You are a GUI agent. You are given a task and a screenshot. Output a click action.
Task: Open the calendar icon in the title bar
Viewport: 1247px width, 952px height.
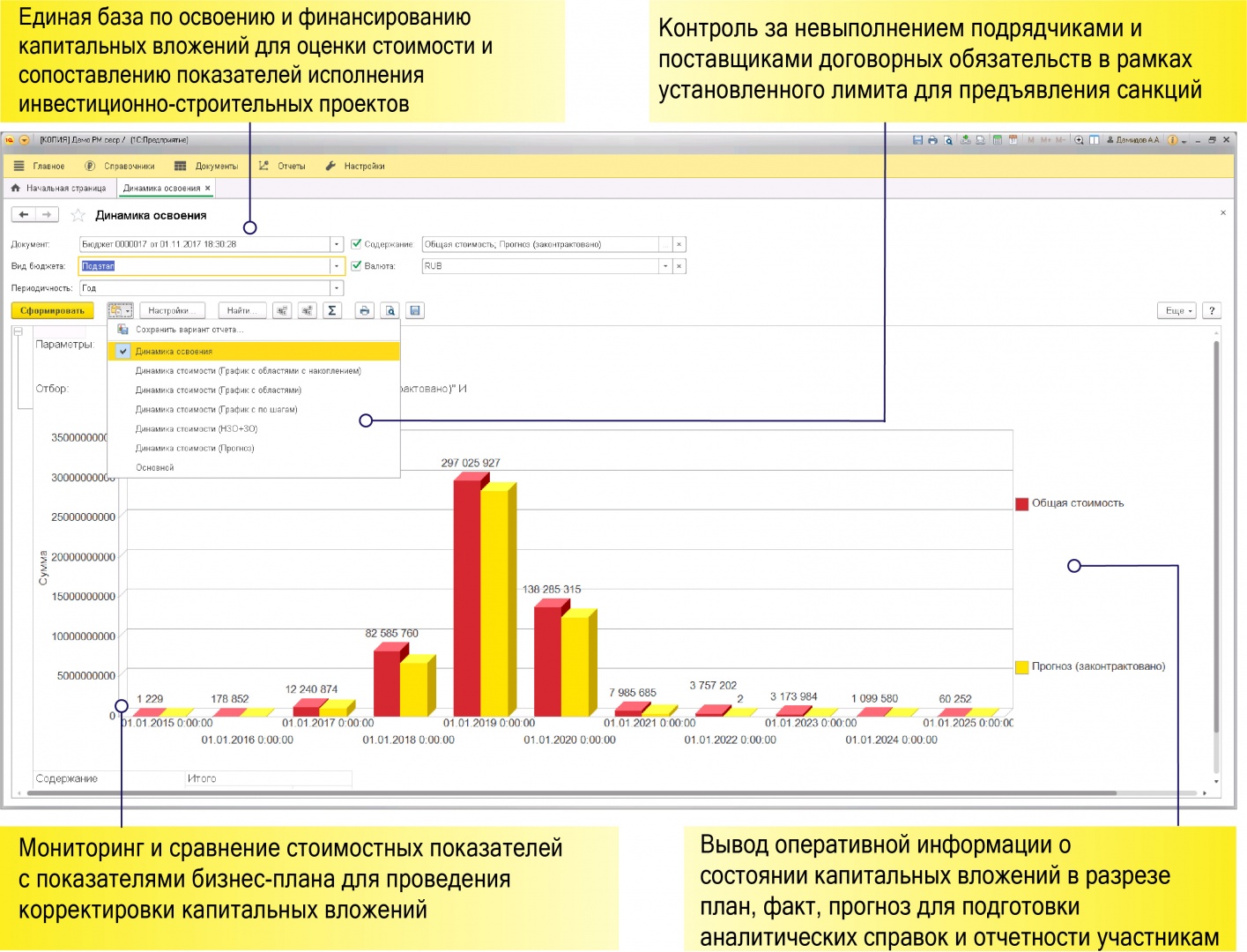pos(1013,140)
